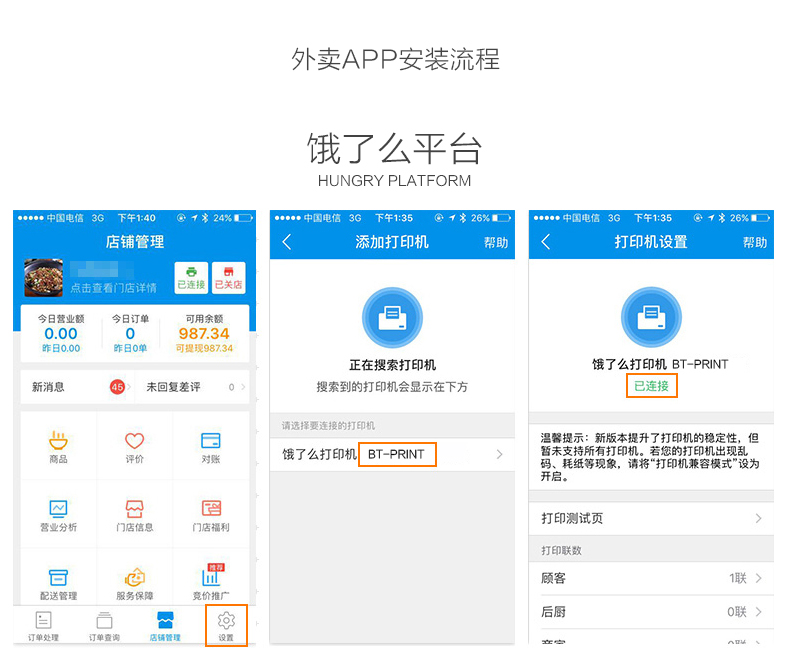Tap 帮助 on 添加打印机 screen

(x=496, y=243)
